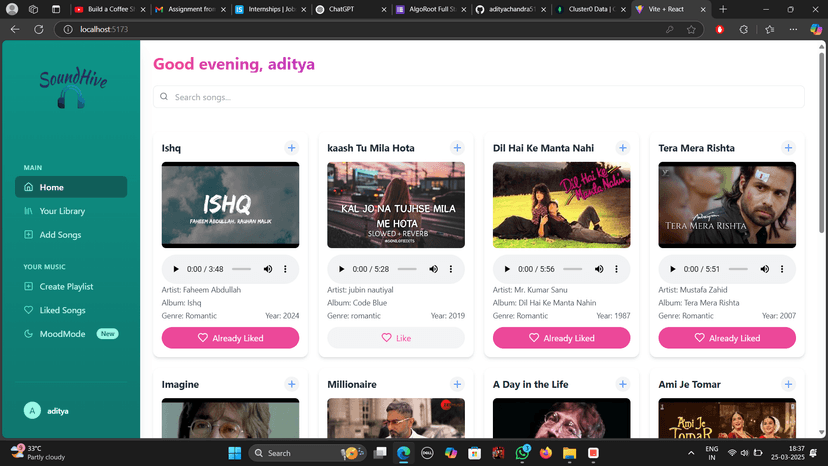
Task: Go to Home in sidebar
Action: (71, 187)
